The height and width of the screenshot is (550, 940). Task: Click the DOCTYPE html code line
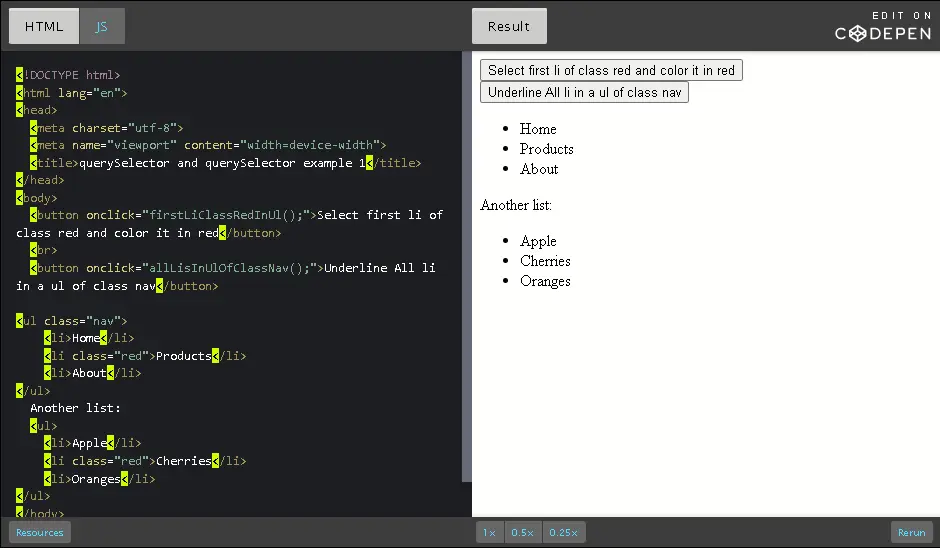(x=68, y=75)
